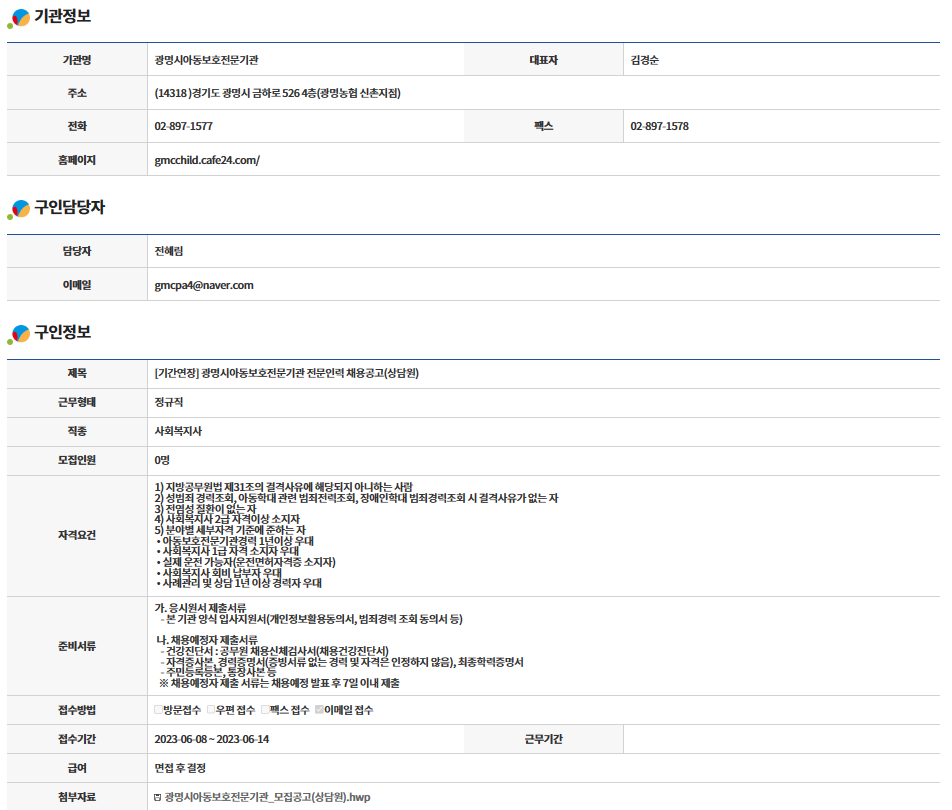Click the 자격요건 row label
Screen dimensions: 952x810
[x=77, y=535]
